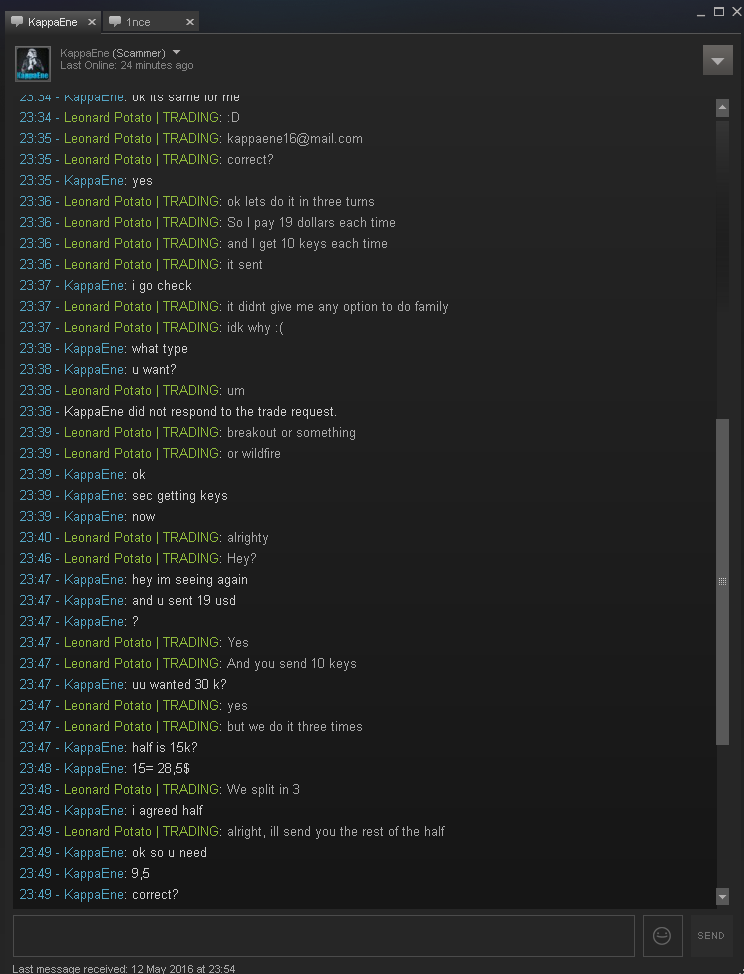Click the KappaEne (Scammer) name header
This screenshot has width=744, height=974.
coord(113,53)
